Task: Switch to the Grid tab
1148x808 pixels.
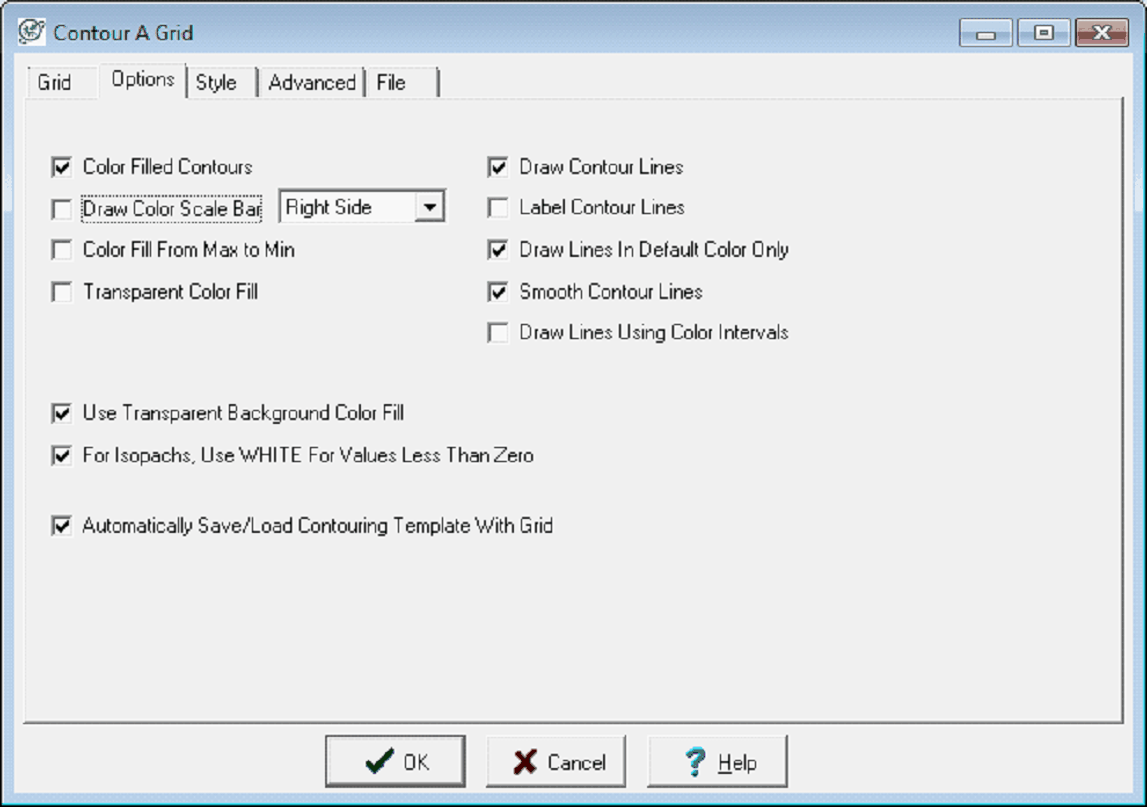Action: coord(54,83)
